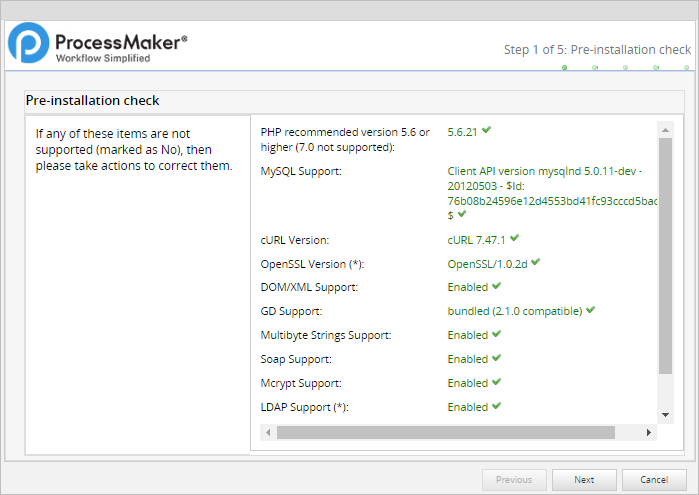Click the checkmark beside GD bundled version
This screenshot has height=495, width=699.
click(590, 310)
